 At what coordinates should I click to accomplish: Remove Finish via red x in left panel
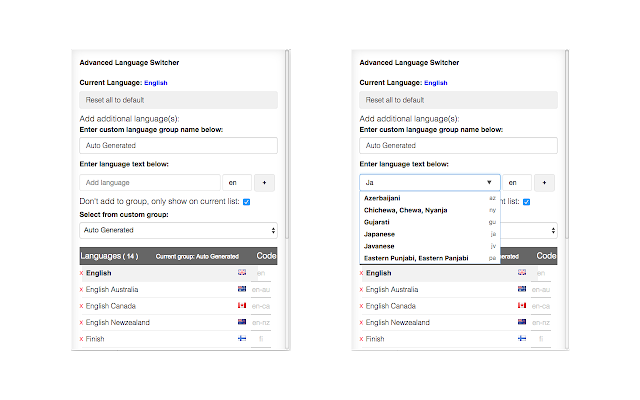pyautogui.click(x=81, y=339)
